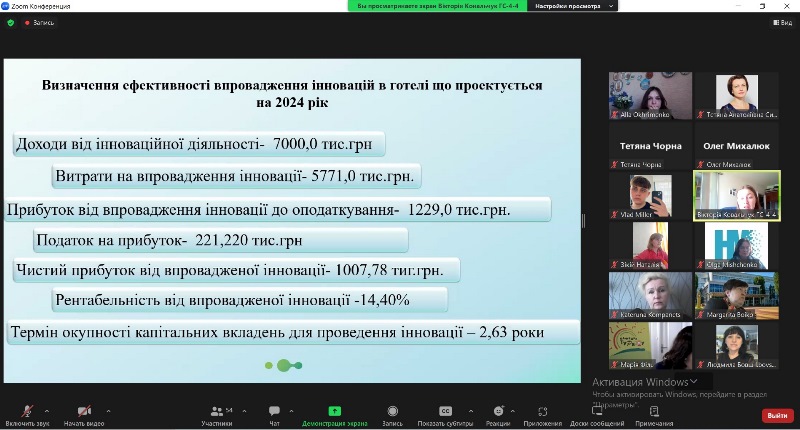Show subtitles with Показать субтитры icon
800x430 pixels.
(445, 411)
